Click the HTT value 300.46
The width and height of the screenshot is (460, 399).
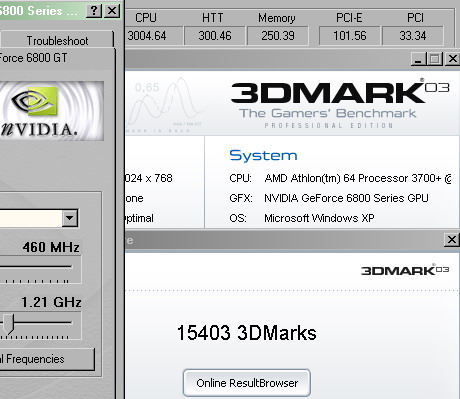215,36
